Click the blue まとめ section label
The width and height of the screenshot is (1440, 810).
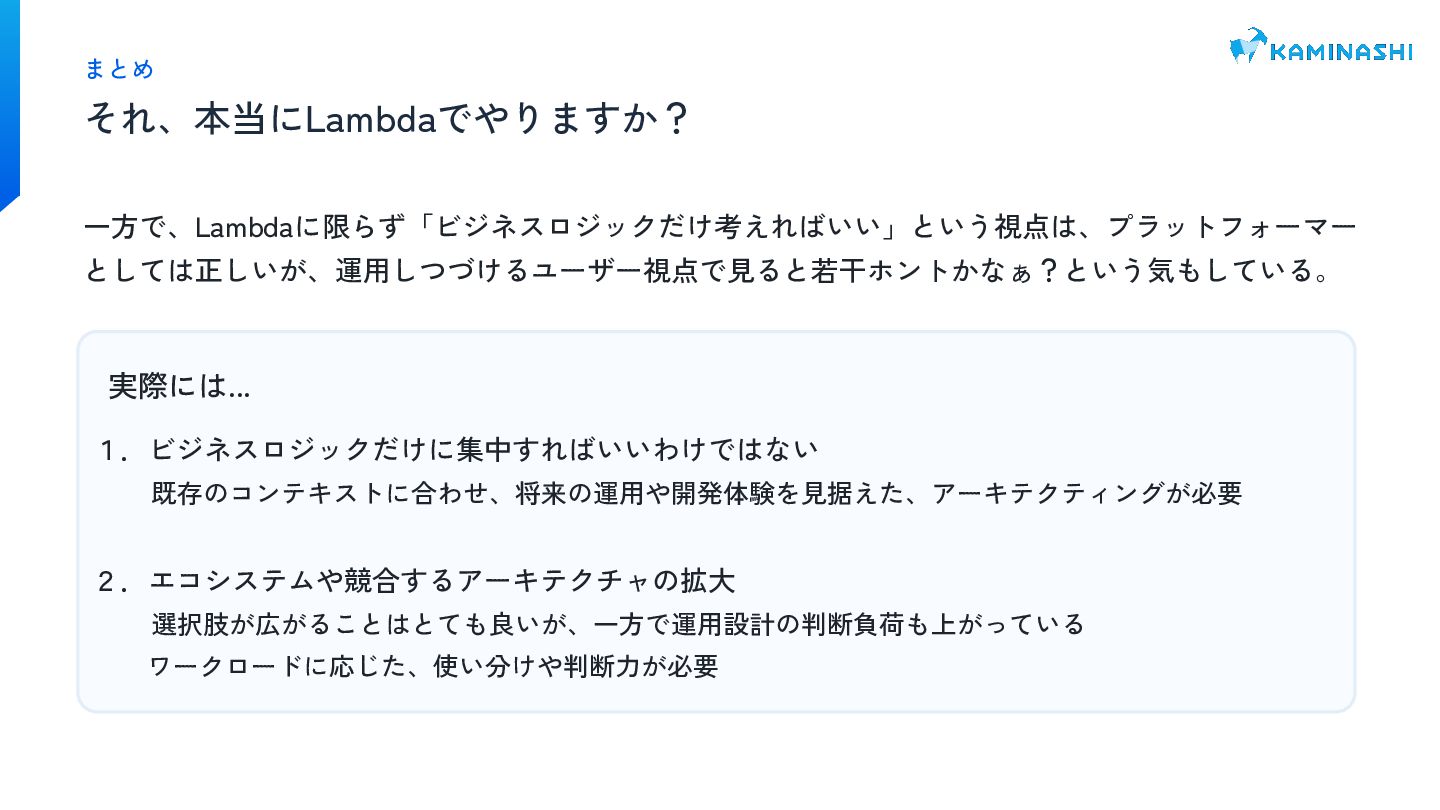(x=119, y=69)
